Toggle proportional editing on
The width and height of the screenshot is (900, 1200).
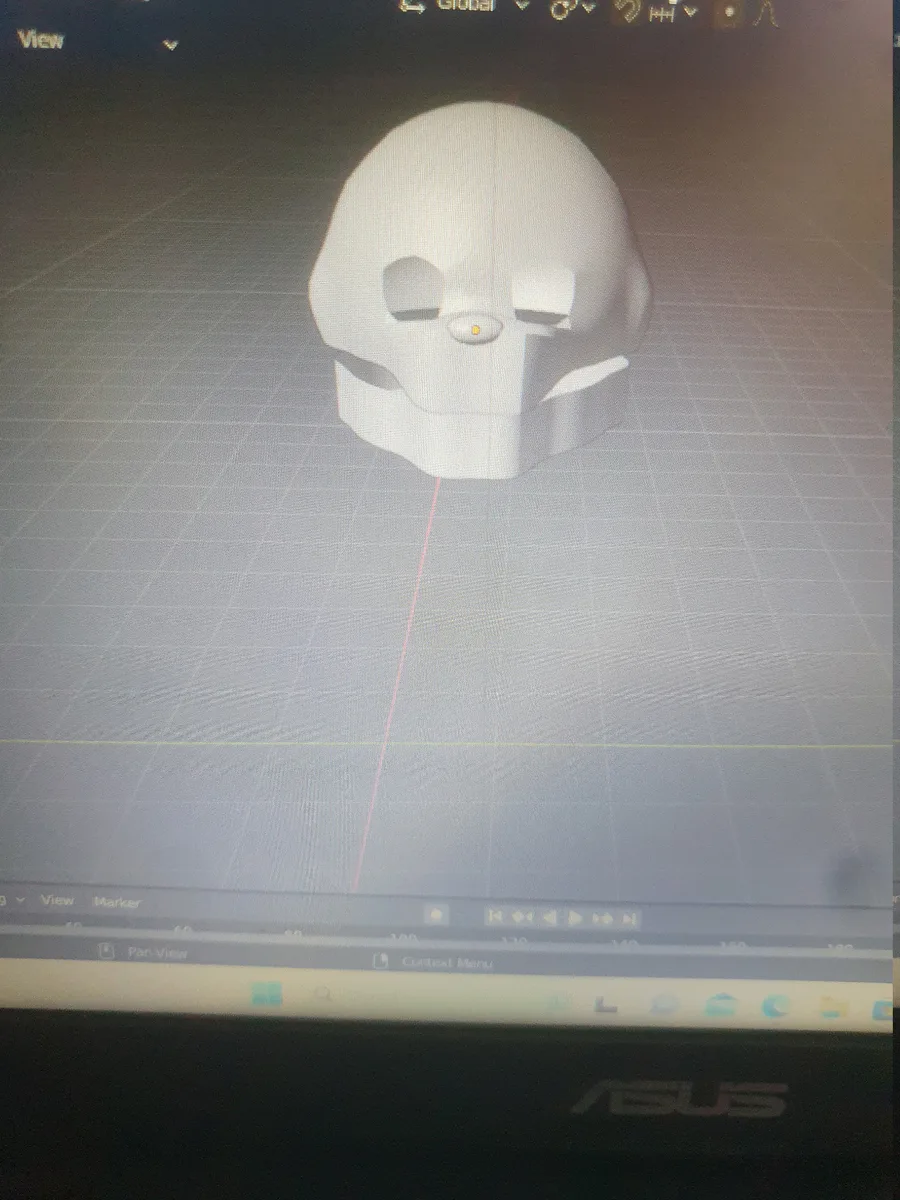tap(730, 12)
